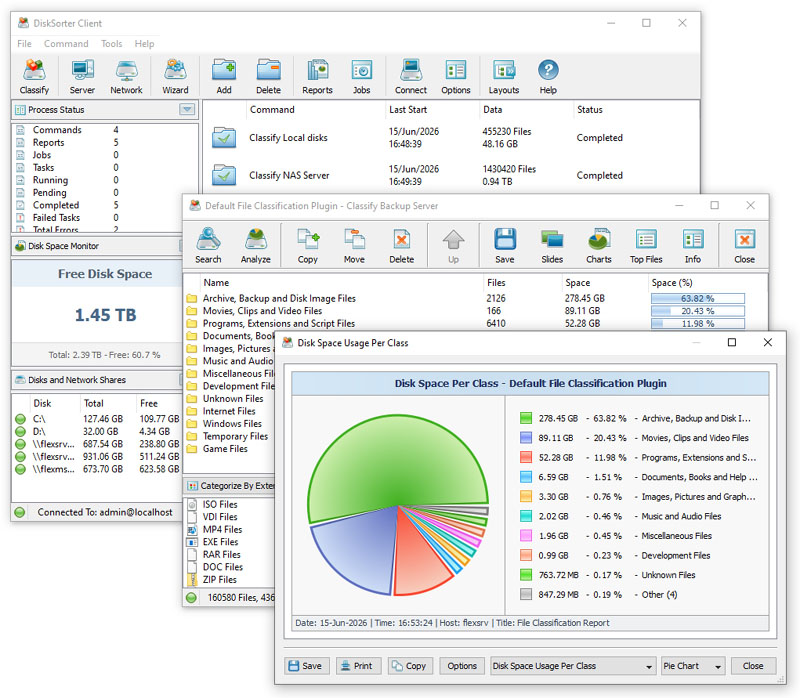Open the Charts toolbar icon

coord(598,246)
